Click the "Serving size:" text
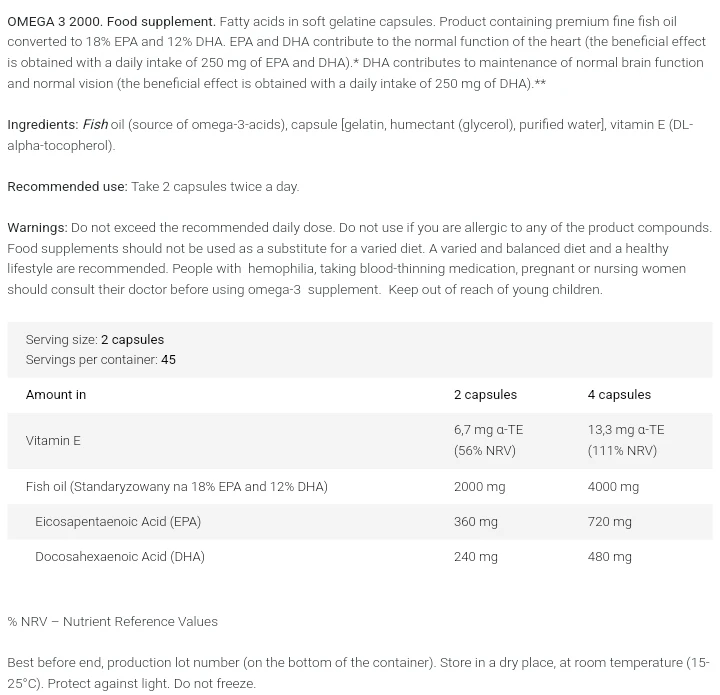Image resolution: width=720 pixels, height=695 pixels. [x=62, y=340]
